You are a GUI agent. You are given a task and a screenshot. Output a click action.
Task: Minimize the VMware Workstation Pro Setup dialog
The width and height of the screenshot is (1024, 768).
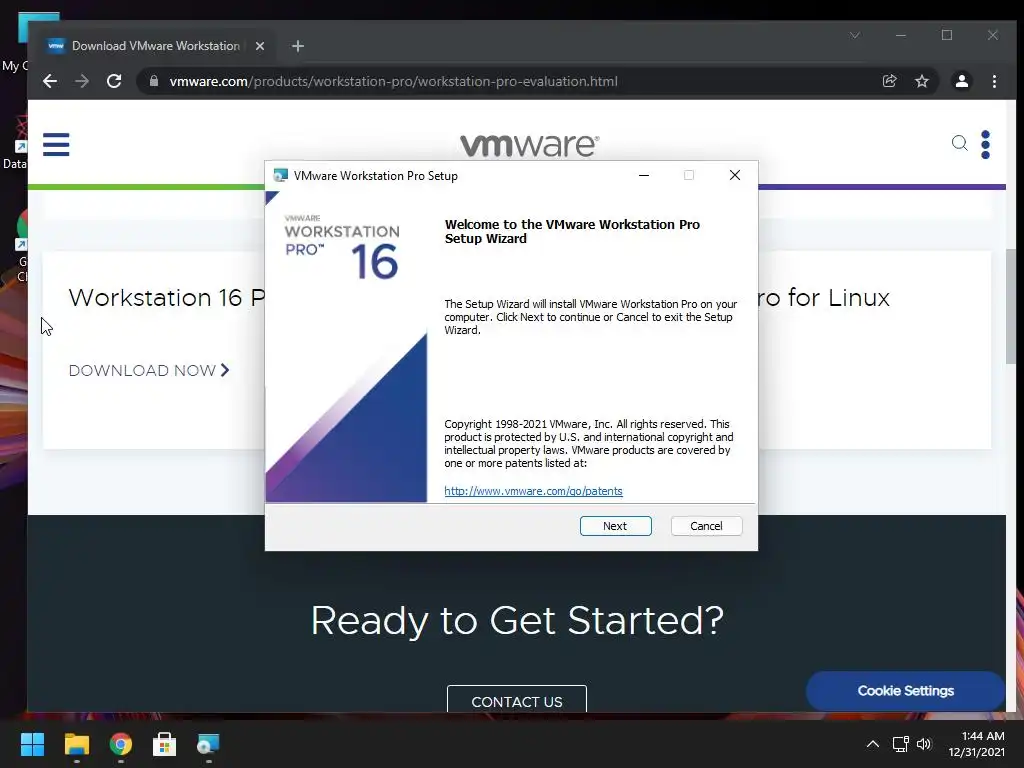[644, 175]
